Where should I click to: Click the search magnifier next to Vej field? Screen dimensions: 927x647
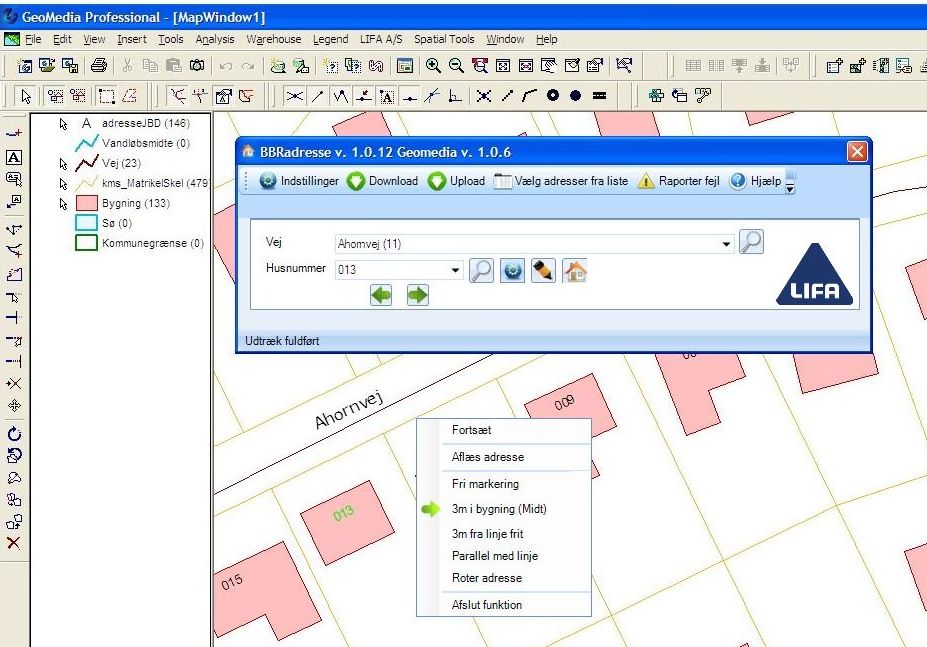751,242
